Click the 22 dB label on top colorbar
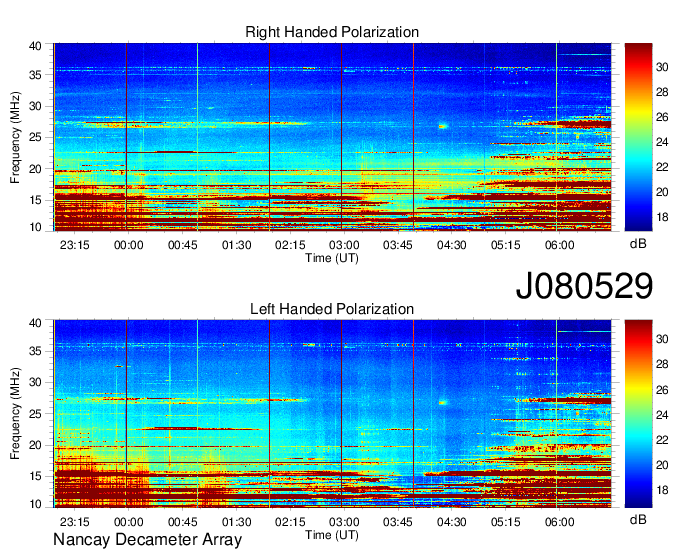The width and height of the screenshot is (680, 552). pyautogui.click(x=662, y=167)
